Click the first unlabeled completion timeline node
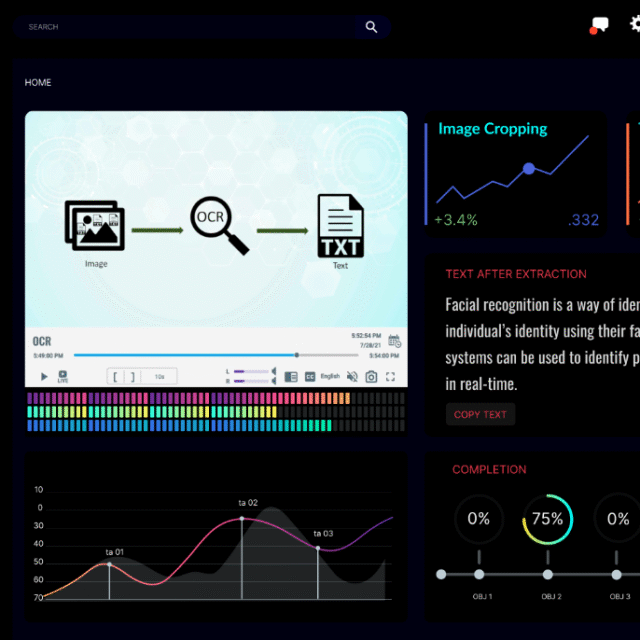 pos(441,574)
